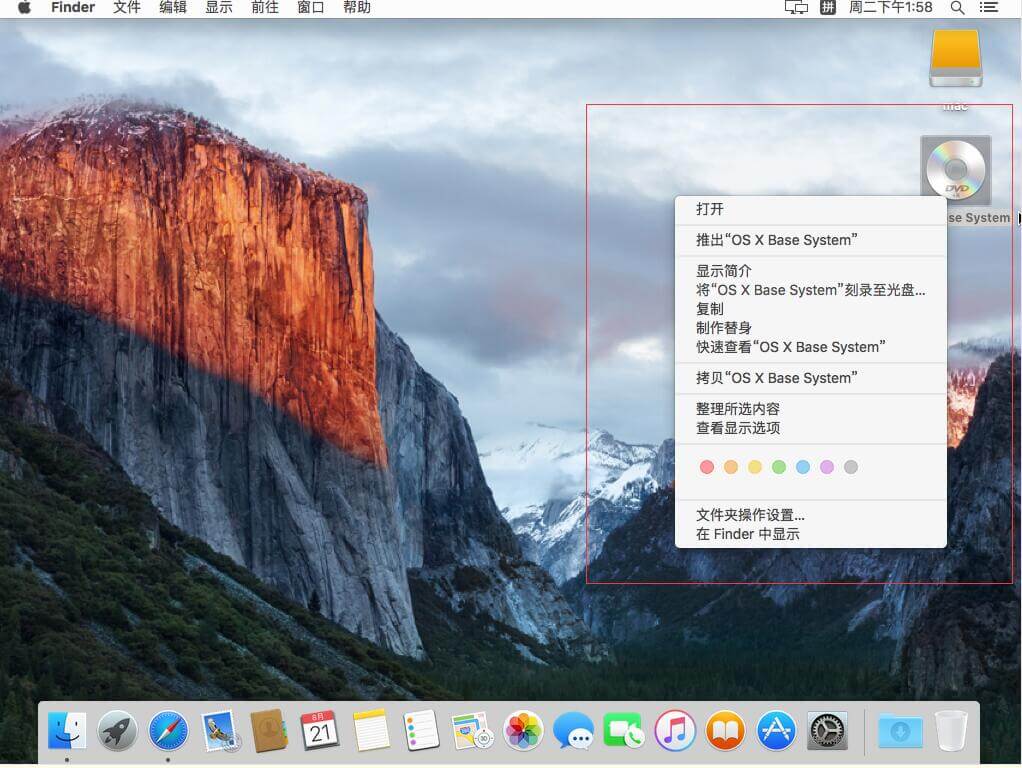The height and width of the screenshot is (768, 1022).
Task: Select the yellow mac drive desktop icon
Action: [x=956, y=59]
